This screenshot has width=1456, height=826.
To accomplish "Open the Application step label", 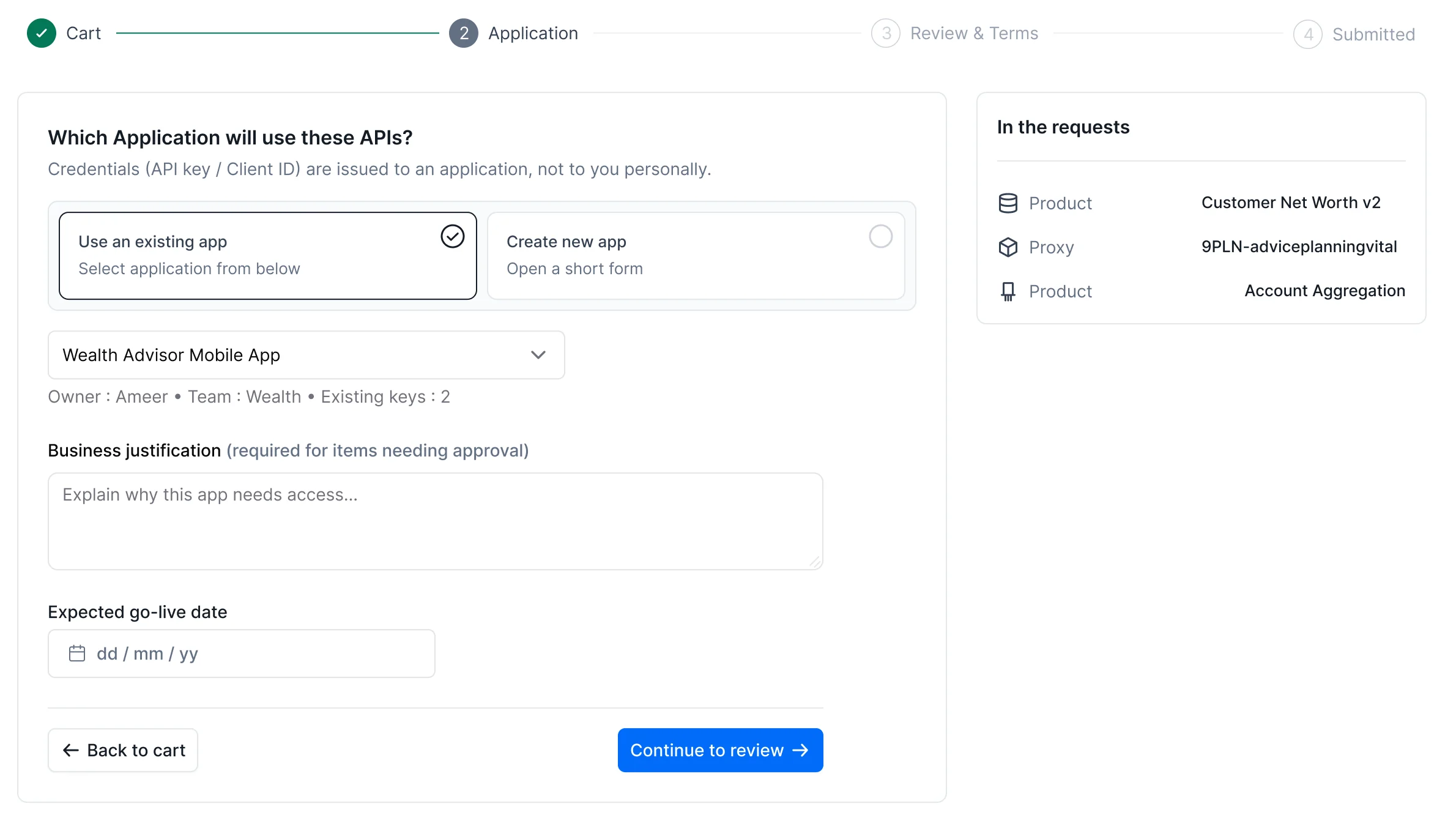I will (x=533, y=33).
